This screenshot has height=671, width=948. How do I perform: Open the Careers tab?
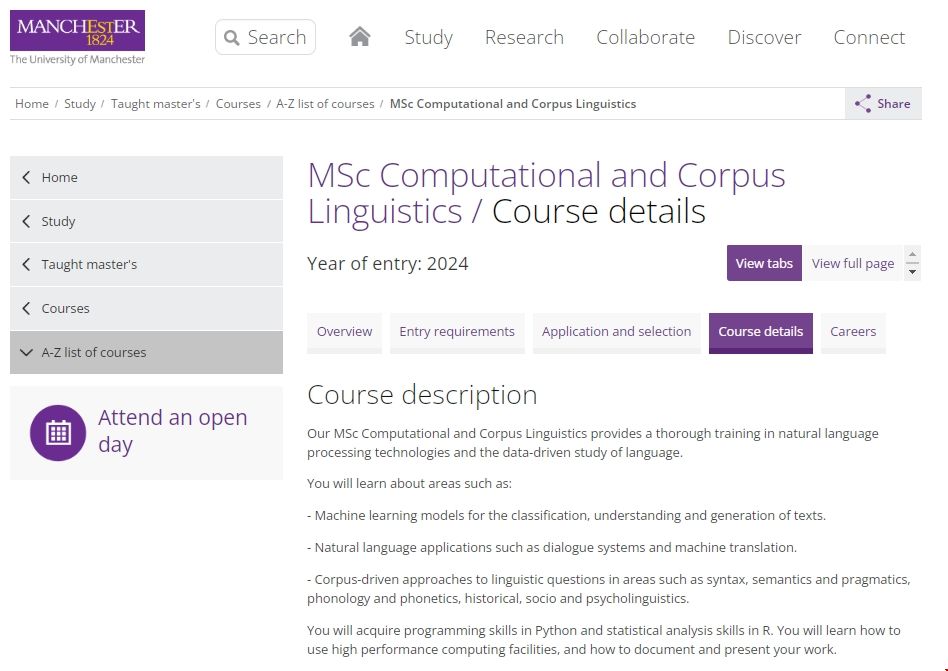coord(852,332)
